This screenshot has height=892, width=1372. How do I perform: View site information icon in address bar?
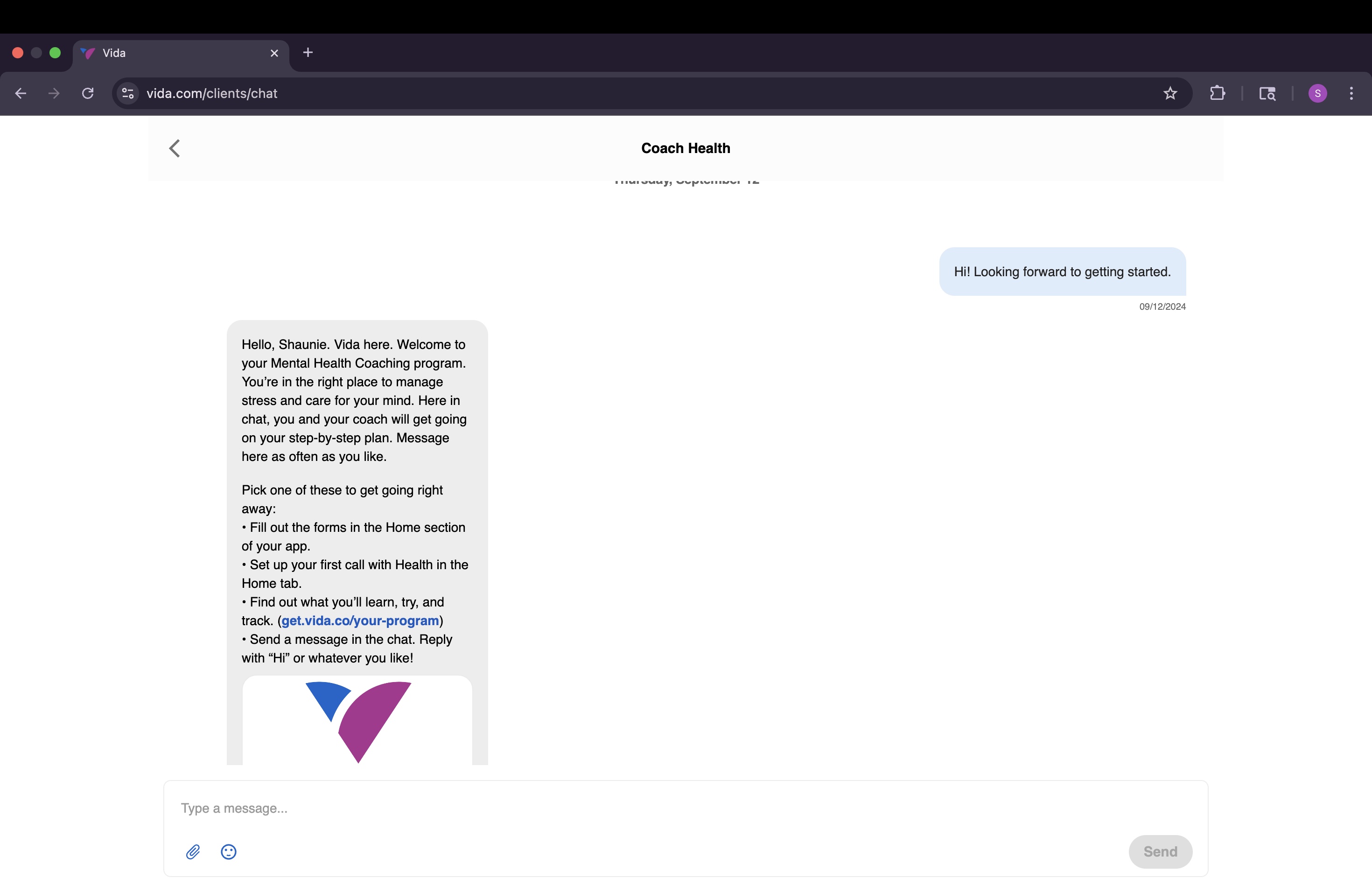click(128, 93)
